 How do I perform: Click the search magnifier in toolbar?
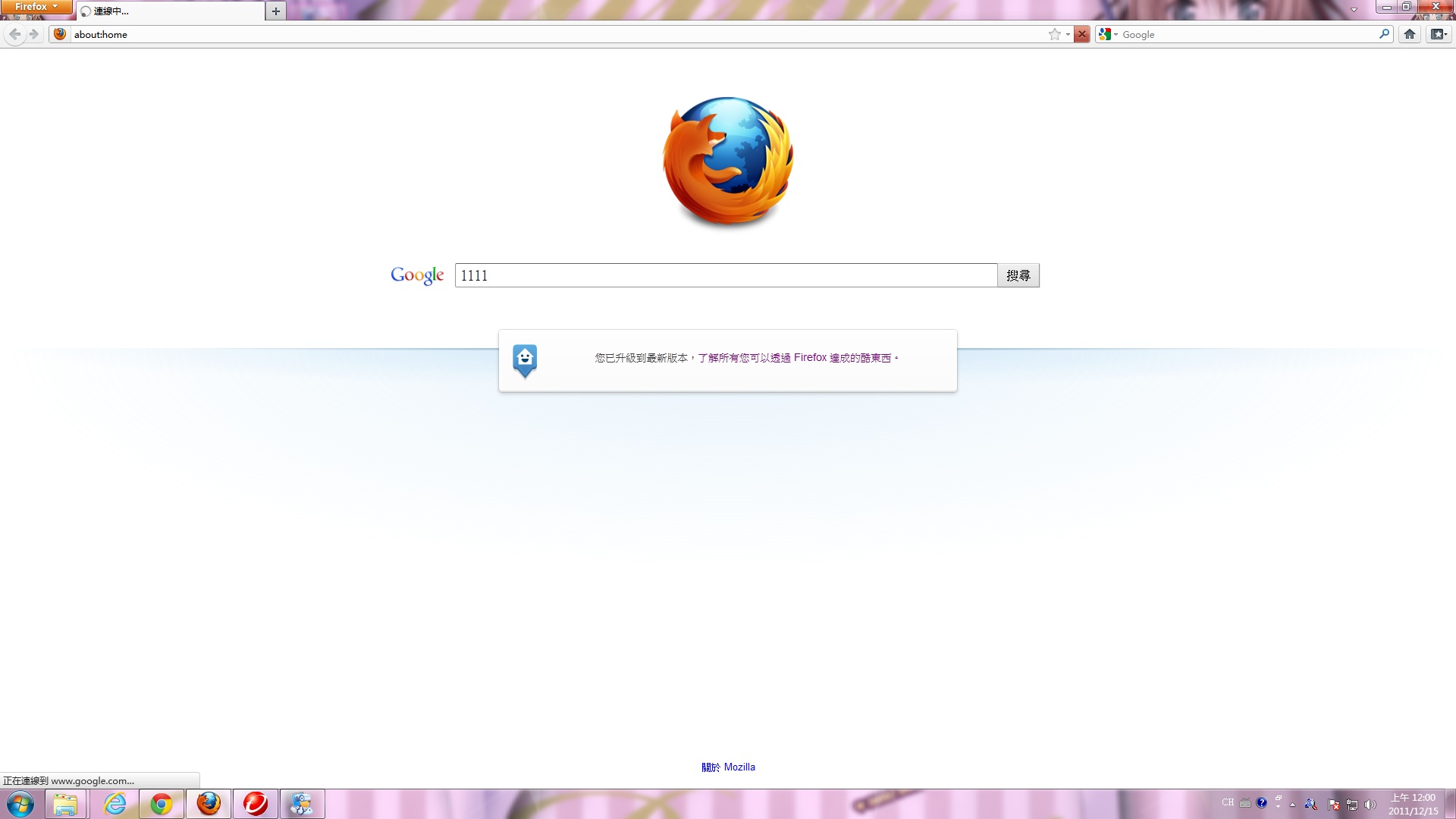point(1384,34)
